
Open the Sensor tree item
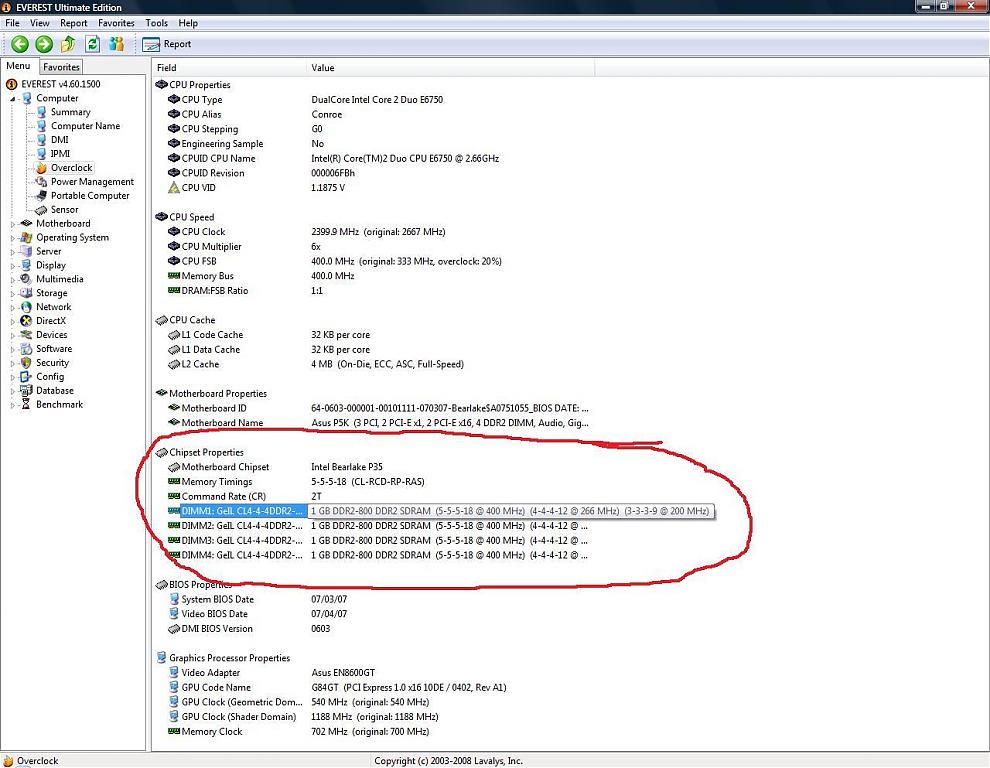[x=64, y=209]
